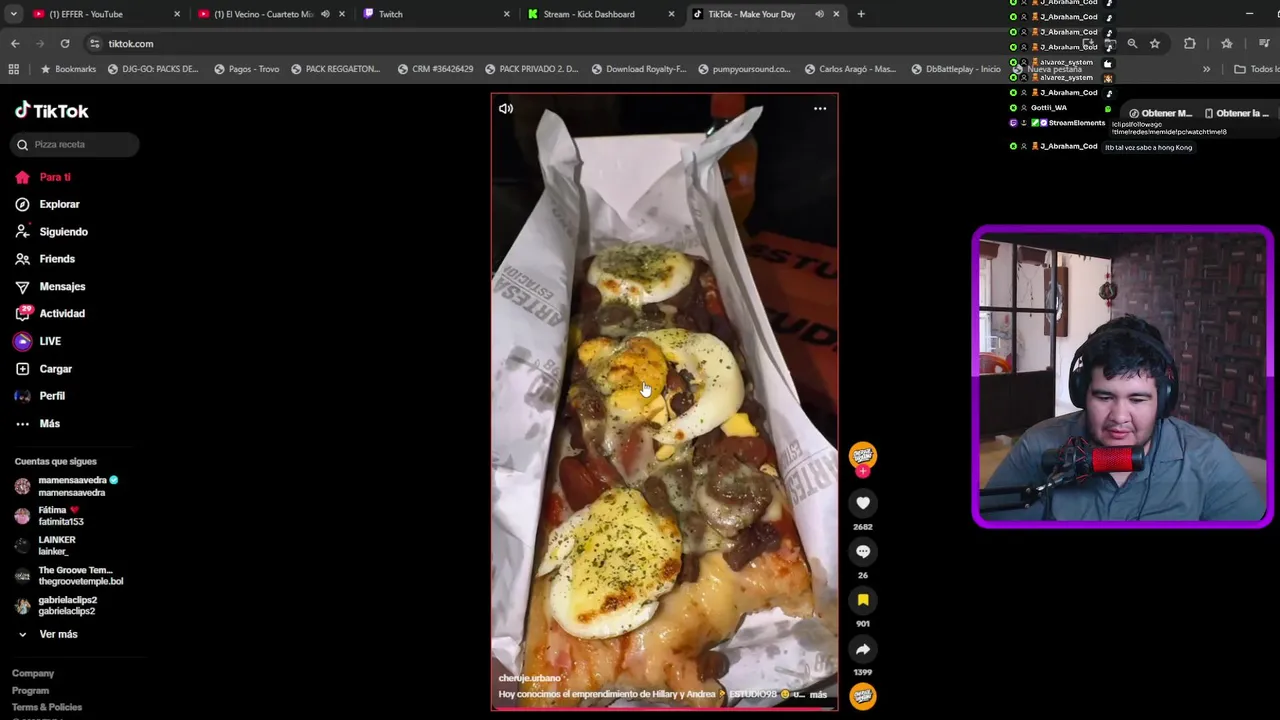Close the EFFER YouTube tab

[x=177, y=14]
